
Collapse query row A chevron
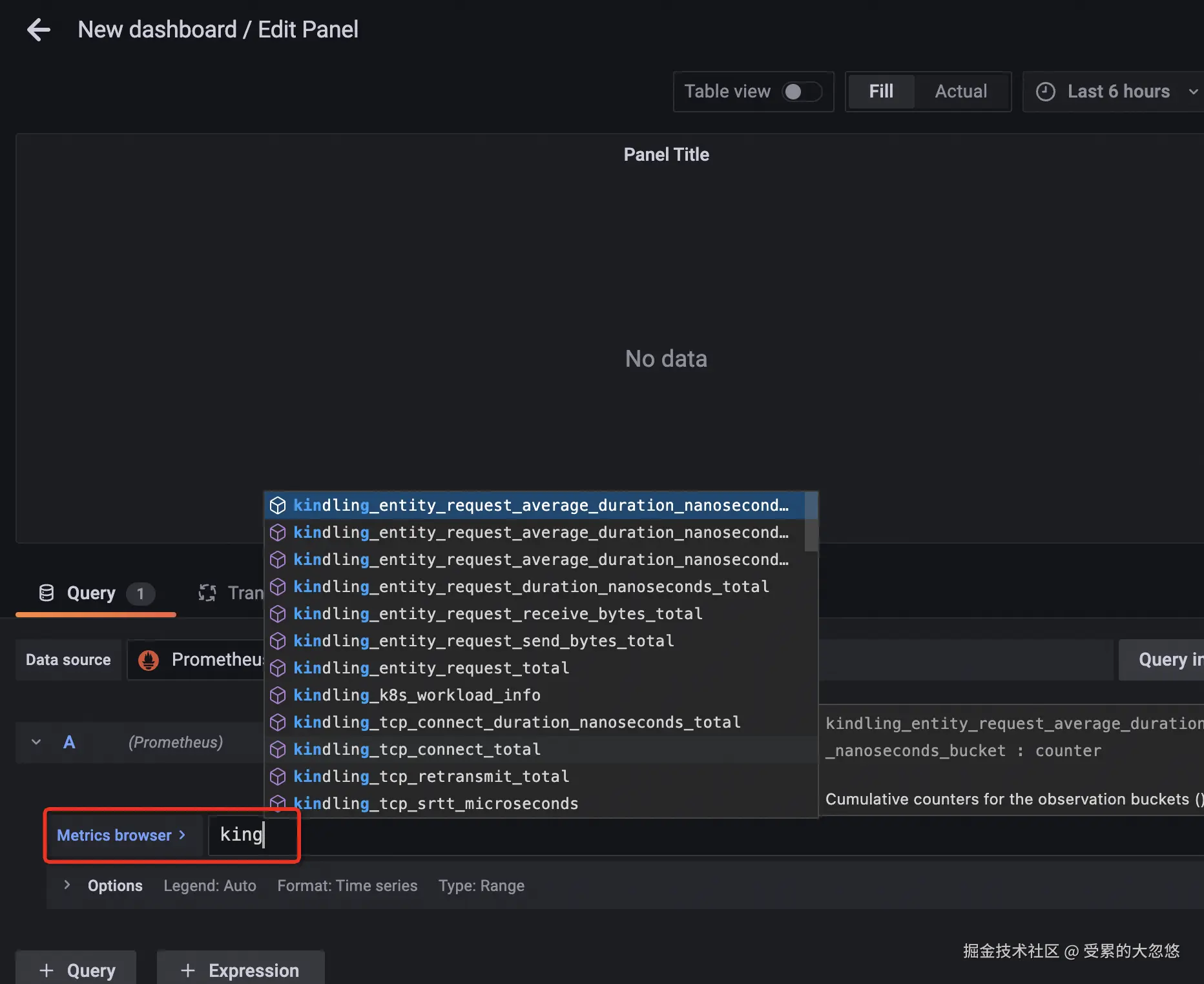36,743
